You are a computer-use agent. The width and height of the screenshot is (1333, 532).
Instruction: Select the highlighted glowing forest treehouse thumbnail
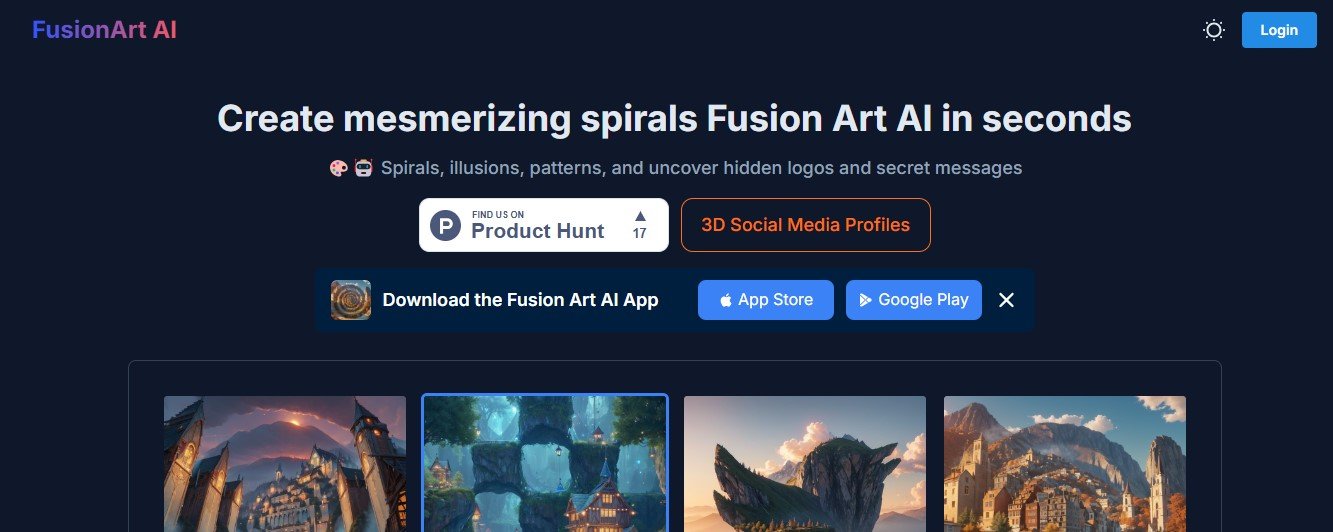point(545,463)
